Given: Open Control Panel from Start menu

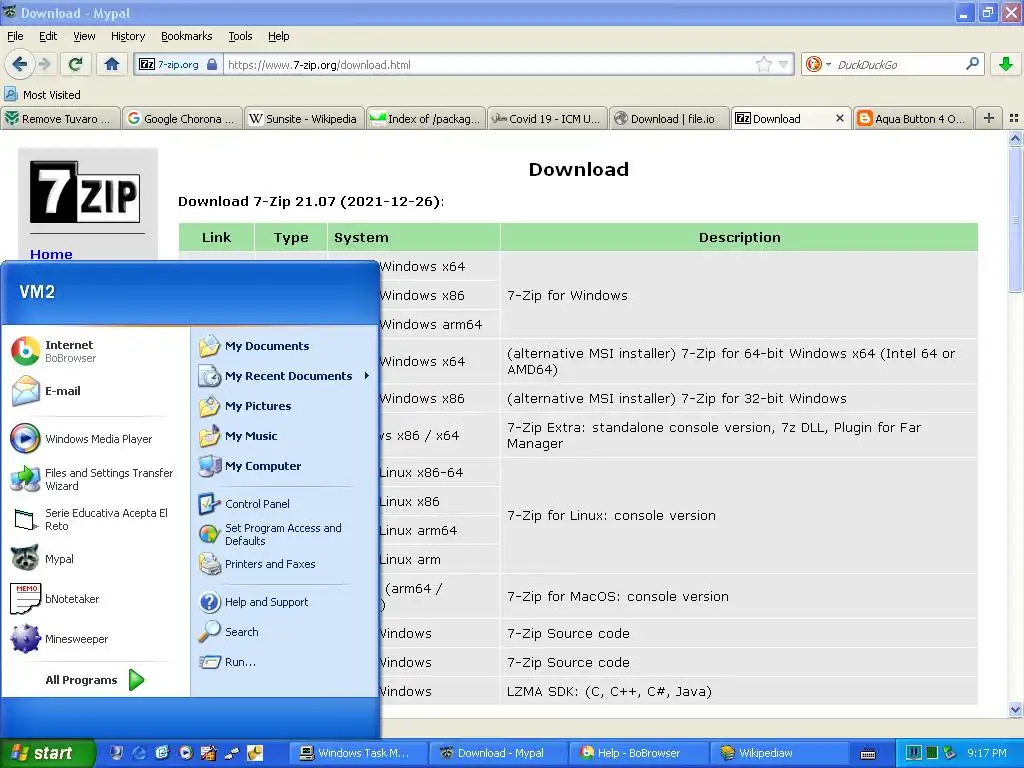Looking at the screenshot, I should tap(284, 504).
